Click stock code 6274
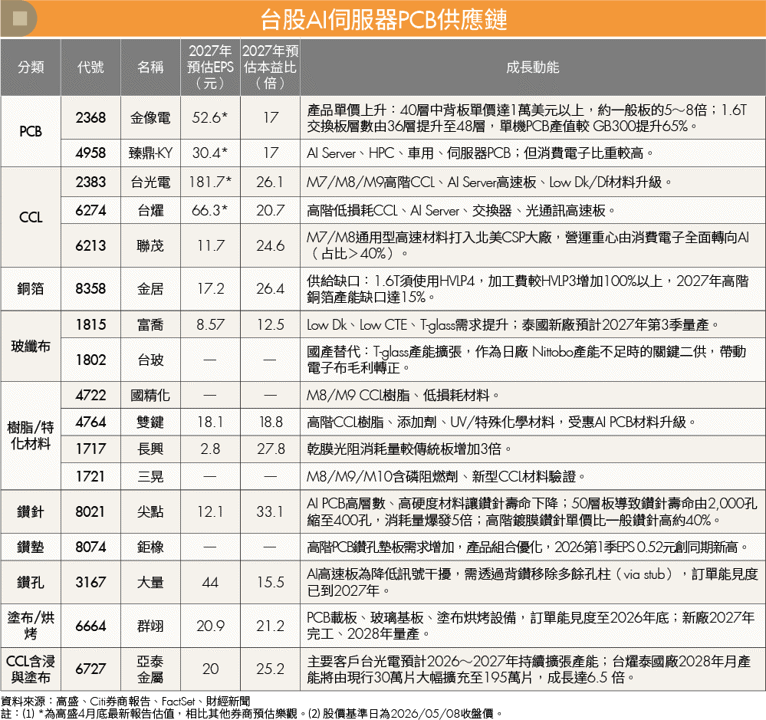The image size is (766, 720). pos(90,211)
